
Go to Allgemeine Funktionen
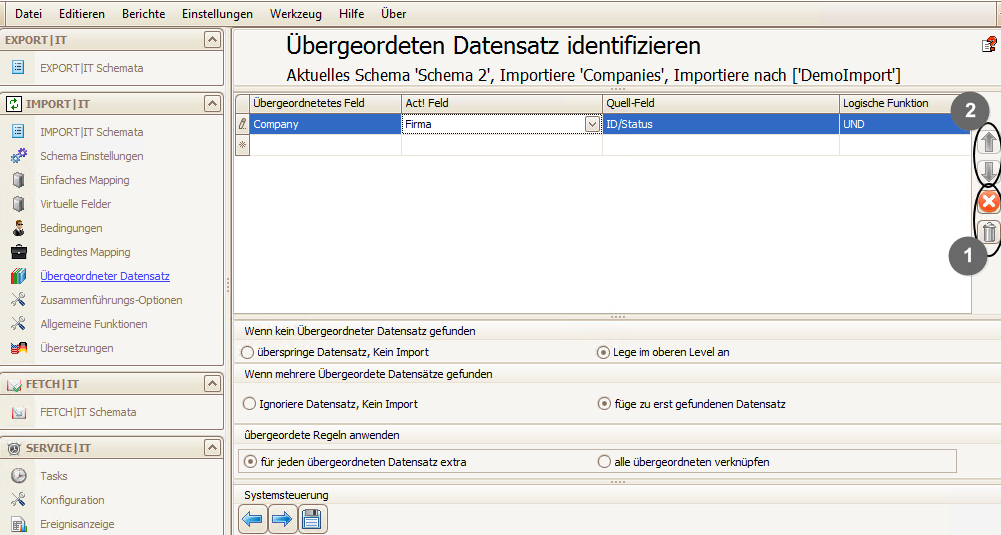(x=94, y=324)
